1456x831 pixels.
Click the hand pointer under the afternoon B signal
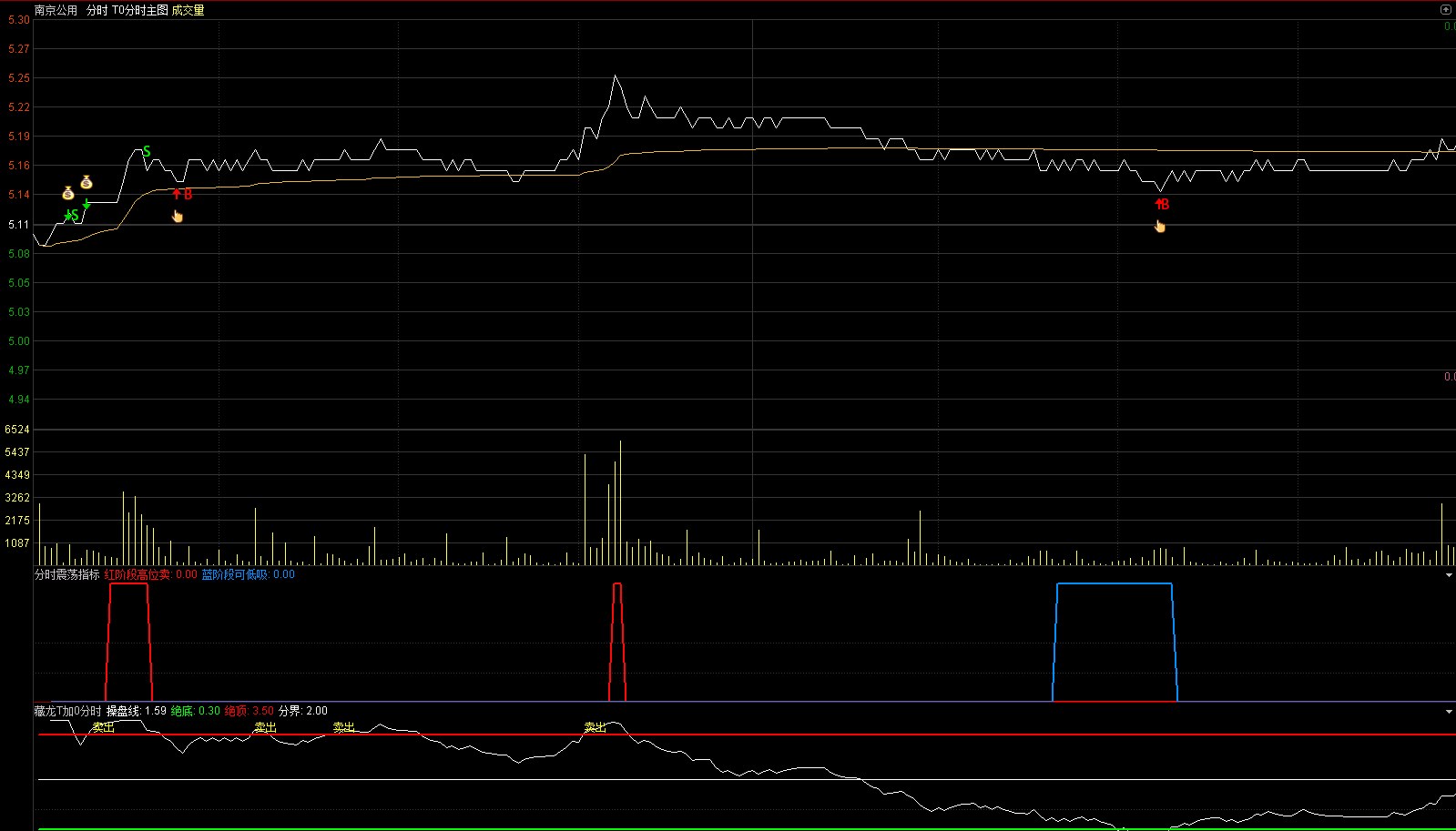point(1160,226)
